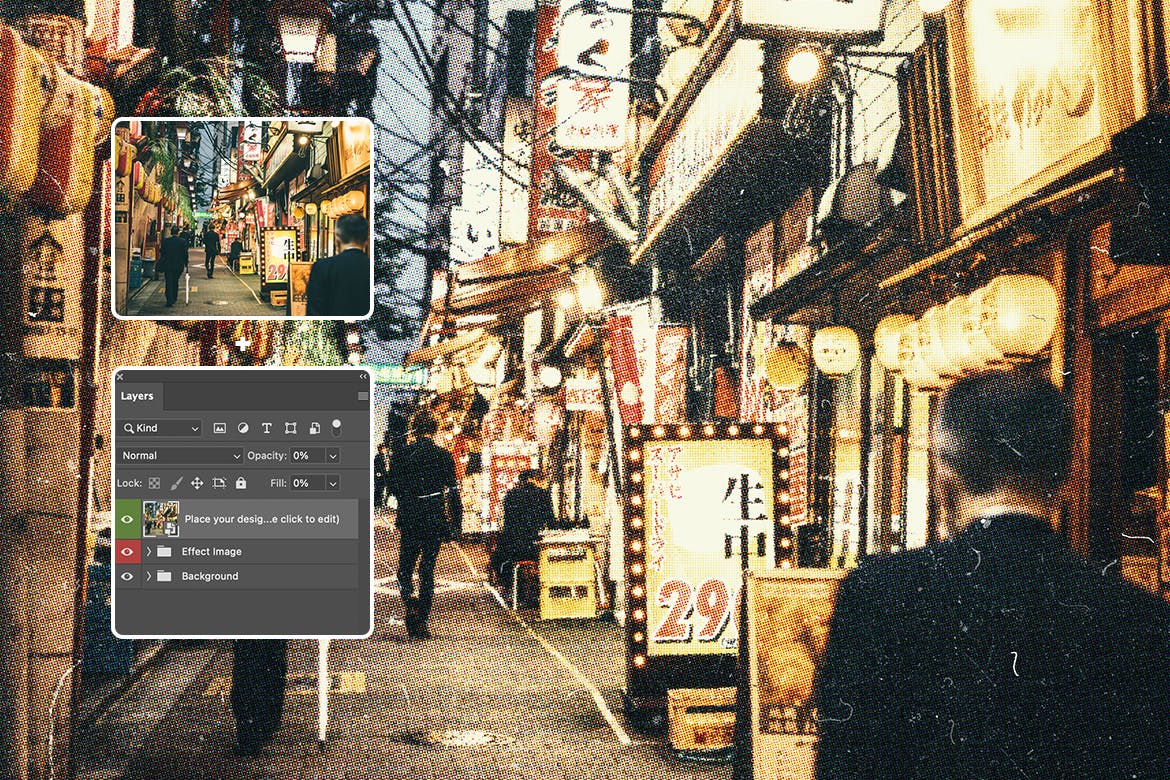The width and height of the screenshot is (1170, 780).
Task: Hide the Background layer group
Action: click(x=128, y=576)
